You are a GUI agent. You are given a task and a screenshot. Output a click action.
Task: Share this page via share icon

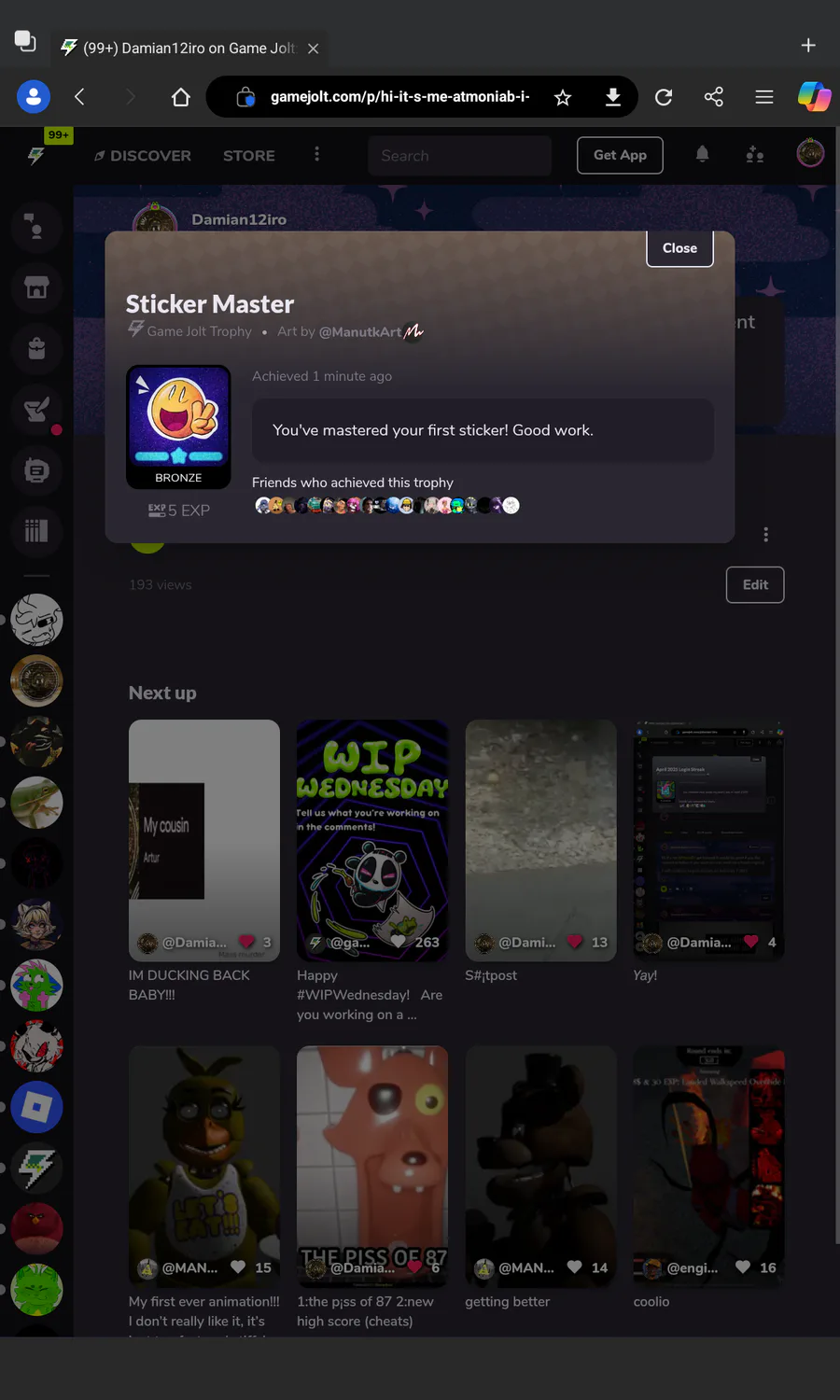tap(714, 97)
